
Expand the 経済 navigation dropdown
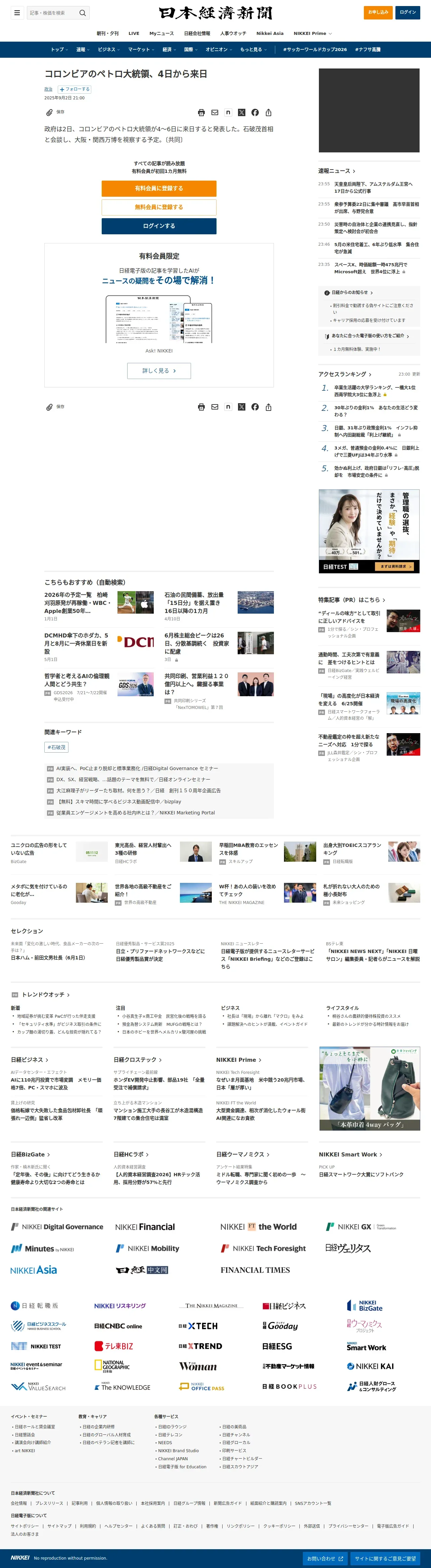[x=169, y=49]
